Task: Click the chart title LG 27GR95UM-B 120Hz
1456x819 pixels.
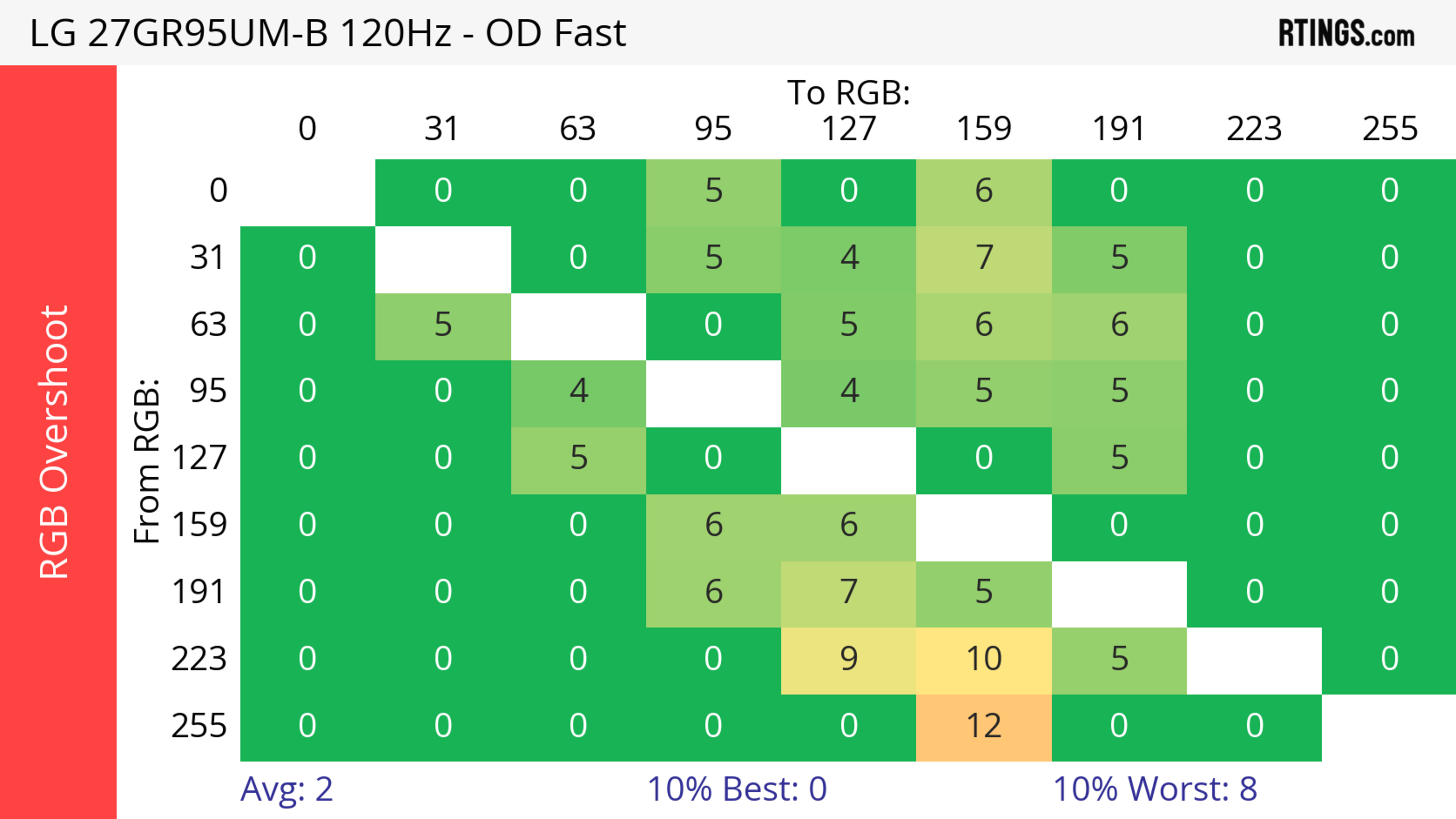Action: (328, 33)
